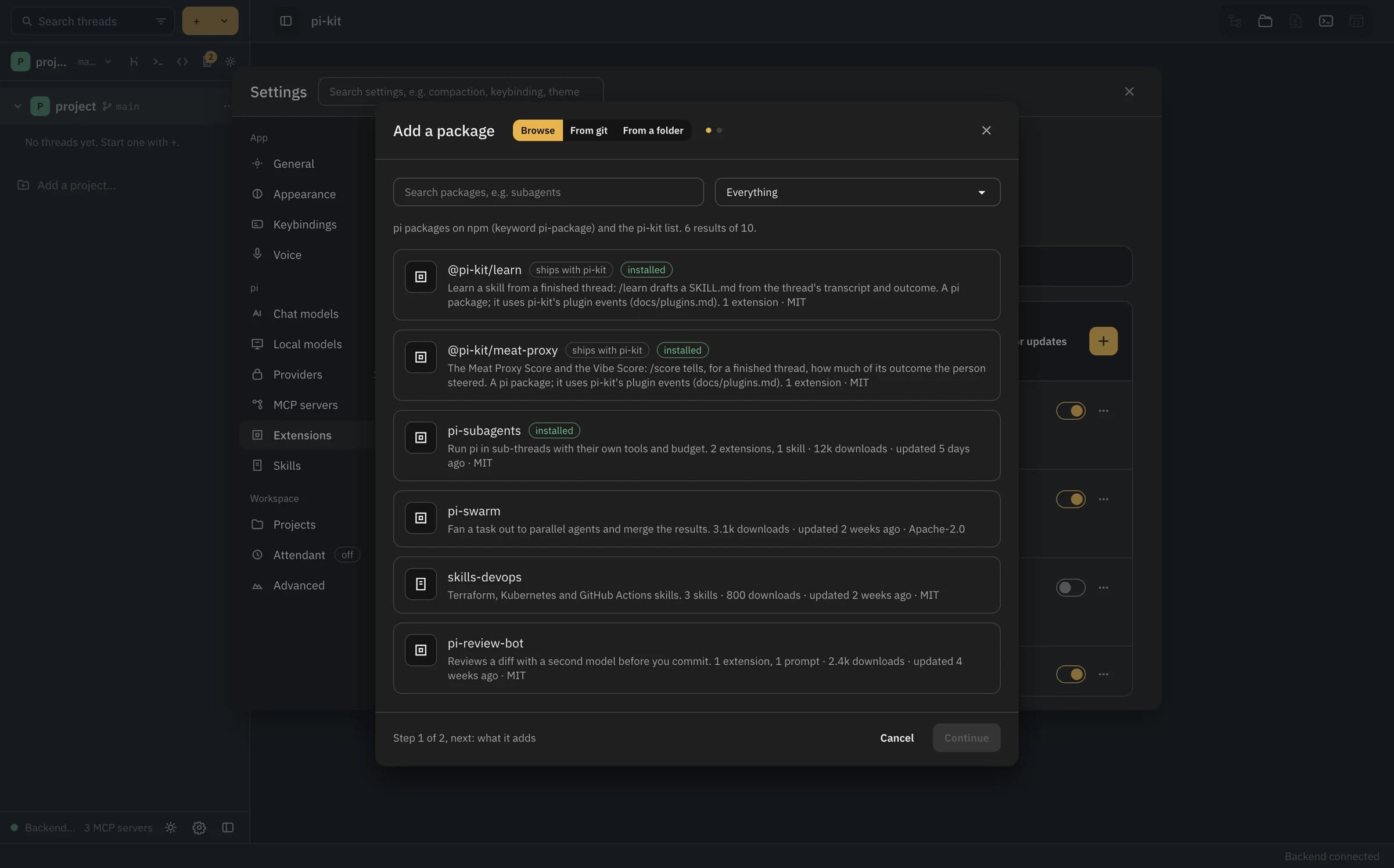Open the Everything filter dropdown
Viewport: 1394px width, 868px height.
click(x=857, y=192)
